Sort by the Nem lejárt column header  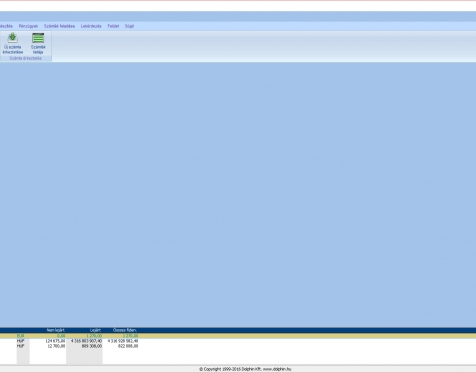(x=56, y=330)
